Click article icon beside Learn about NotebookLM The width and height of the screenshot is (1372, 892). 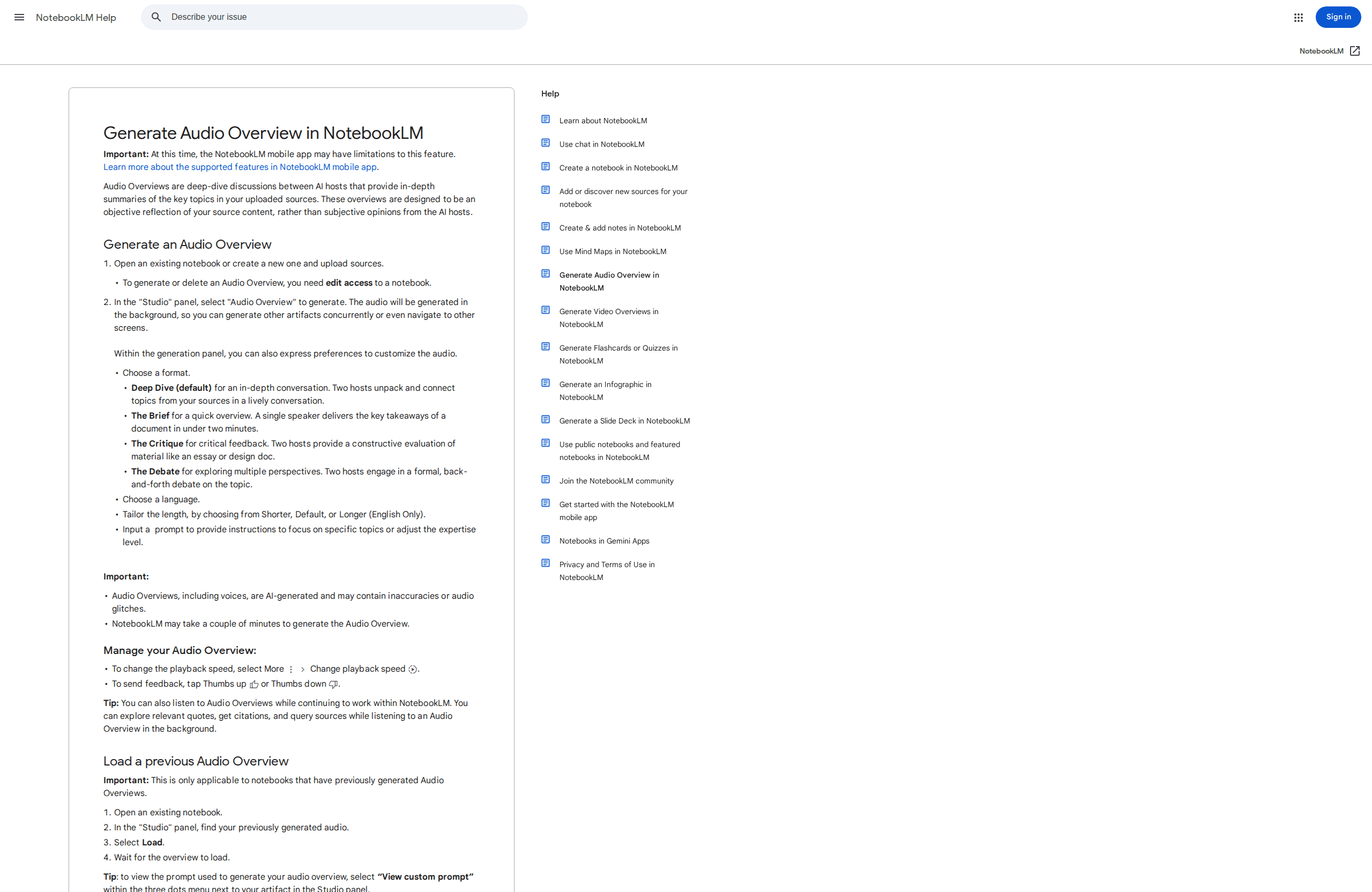point(546,120)
